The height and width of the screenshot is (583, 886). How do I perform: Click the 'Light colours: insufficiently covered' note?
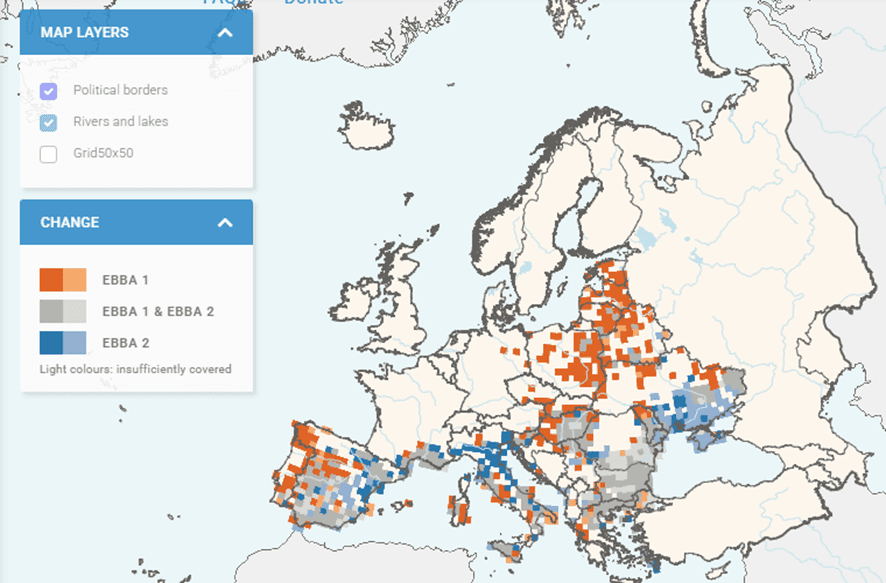[135, 369]
